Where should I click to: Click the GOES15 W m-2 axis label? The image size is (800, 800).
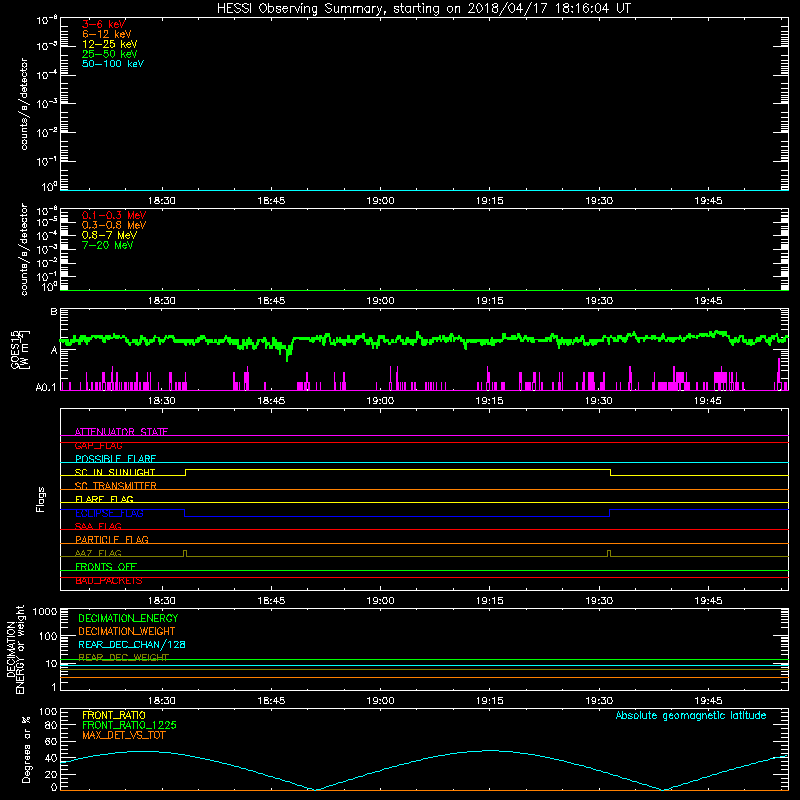coord(20,349)
